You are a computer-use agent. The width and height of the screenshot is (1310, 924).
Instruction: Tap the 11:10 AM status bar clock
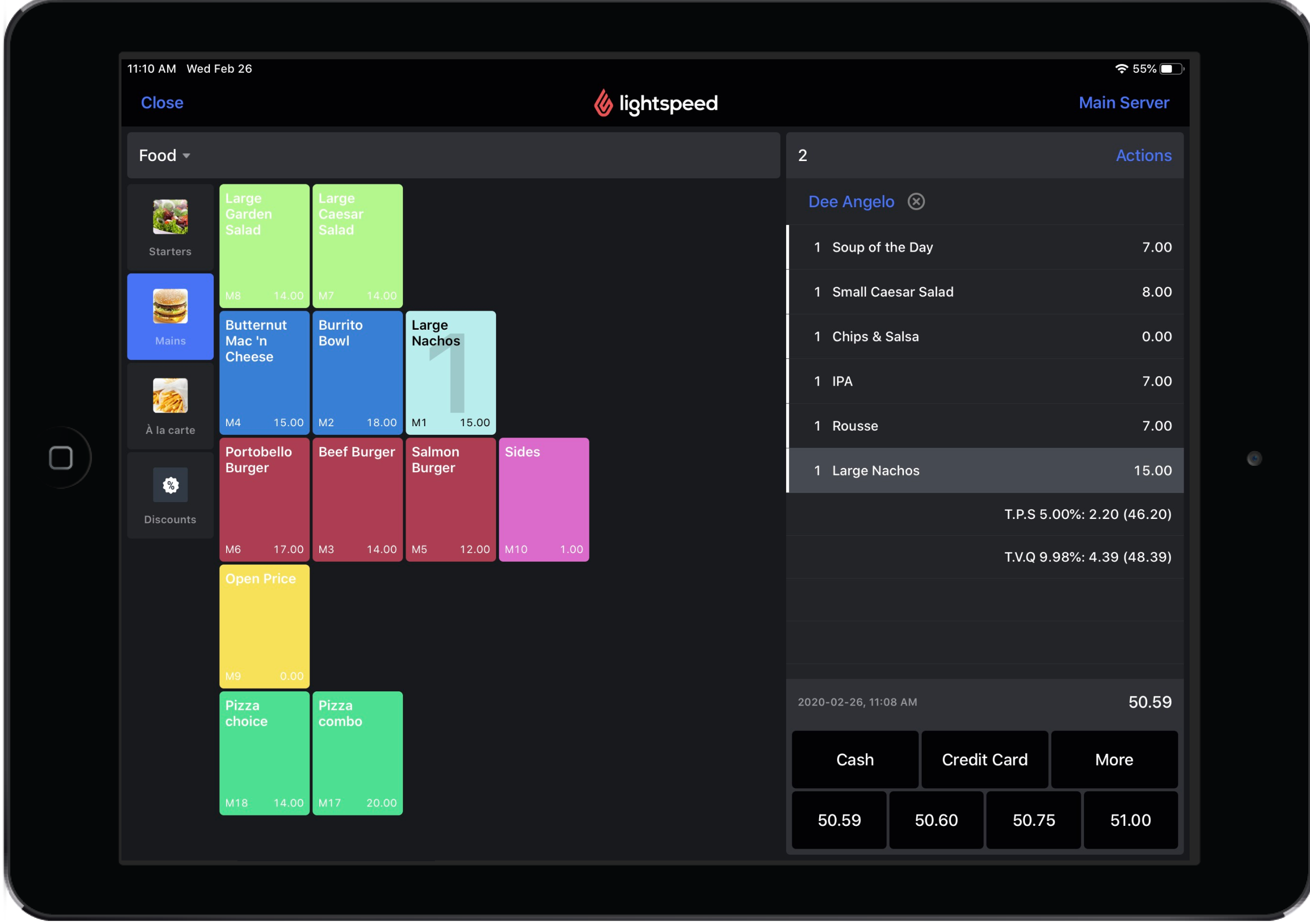[151, 68]
